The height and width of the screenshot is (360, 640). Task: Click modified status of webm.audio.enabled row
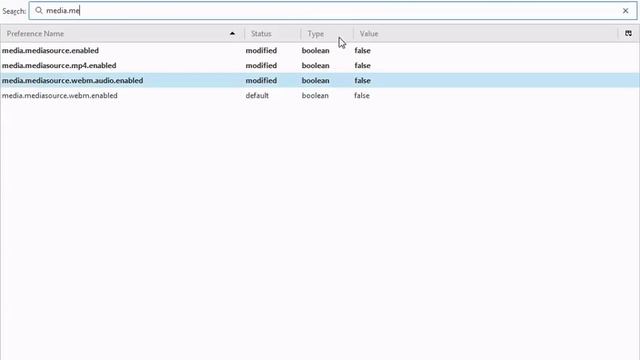[x=261, y=81]
